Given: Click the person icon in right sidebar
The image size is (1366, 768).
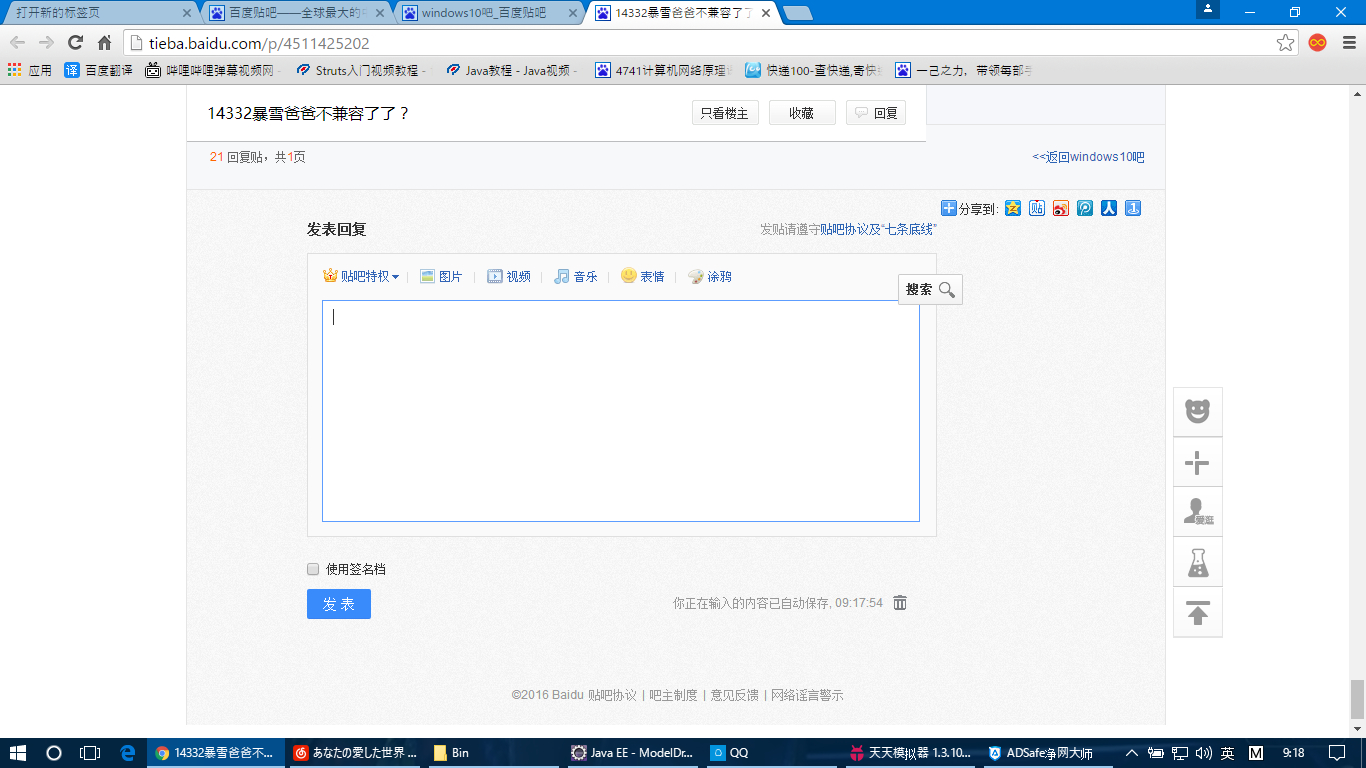Looking at the screenshot, I should point(1197,512).
